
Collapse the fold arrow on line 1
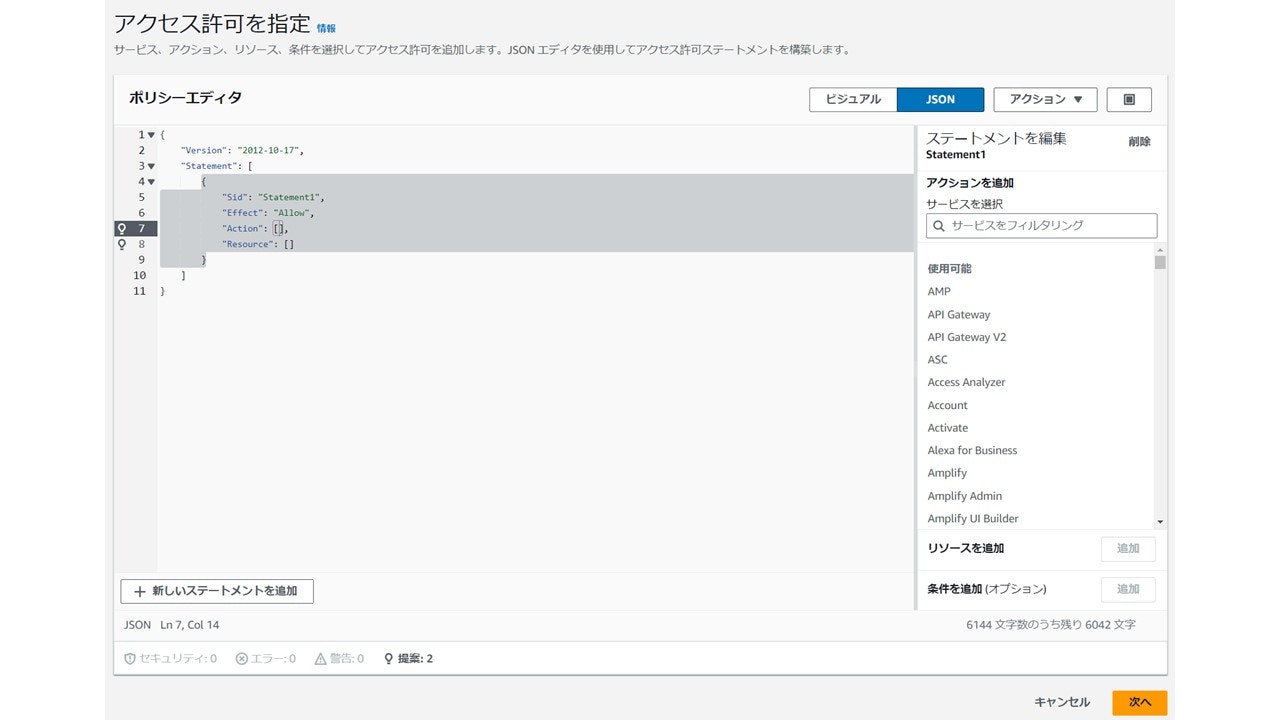point(151,135)
